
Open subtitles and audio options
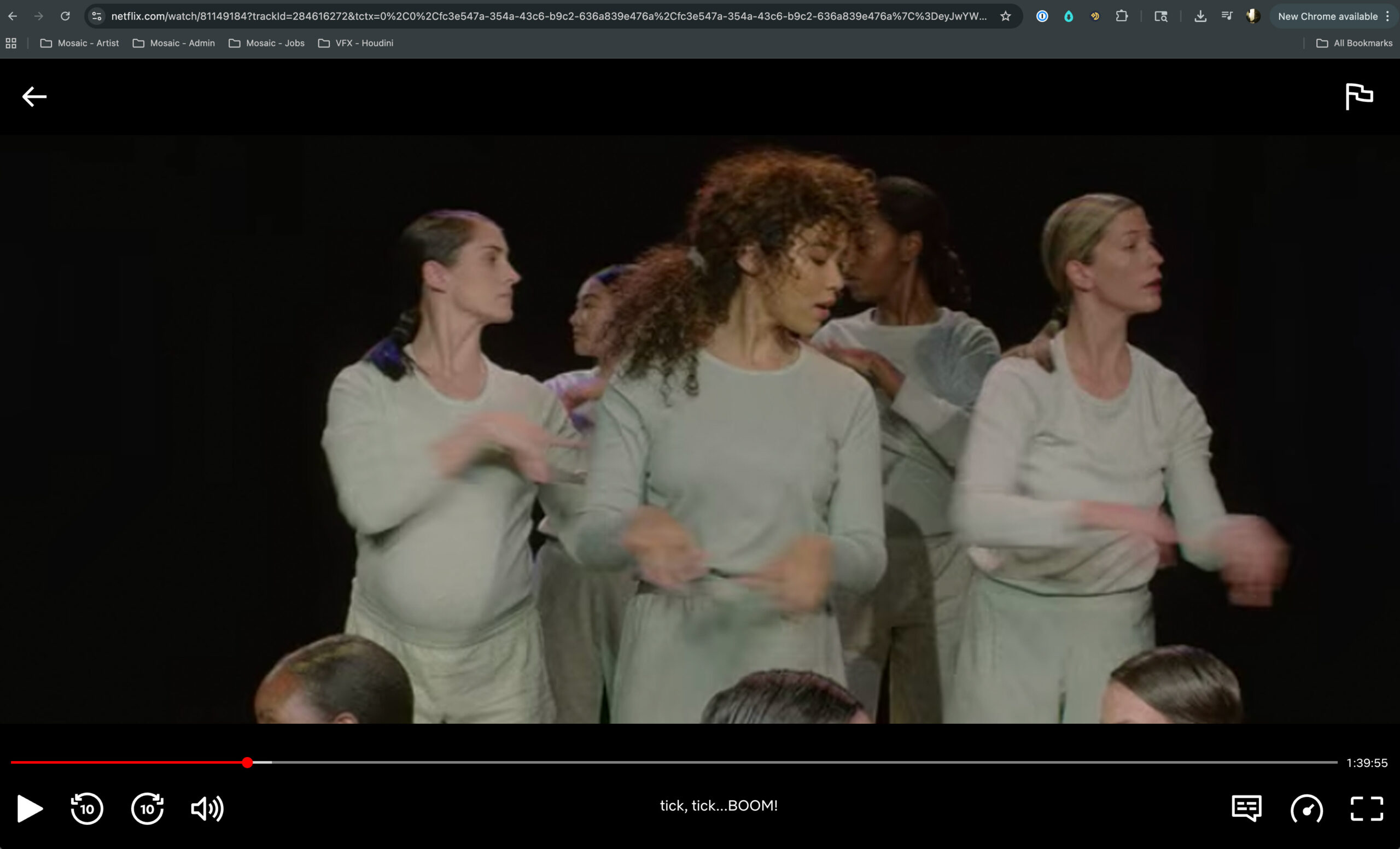(x=1246, y=808)
